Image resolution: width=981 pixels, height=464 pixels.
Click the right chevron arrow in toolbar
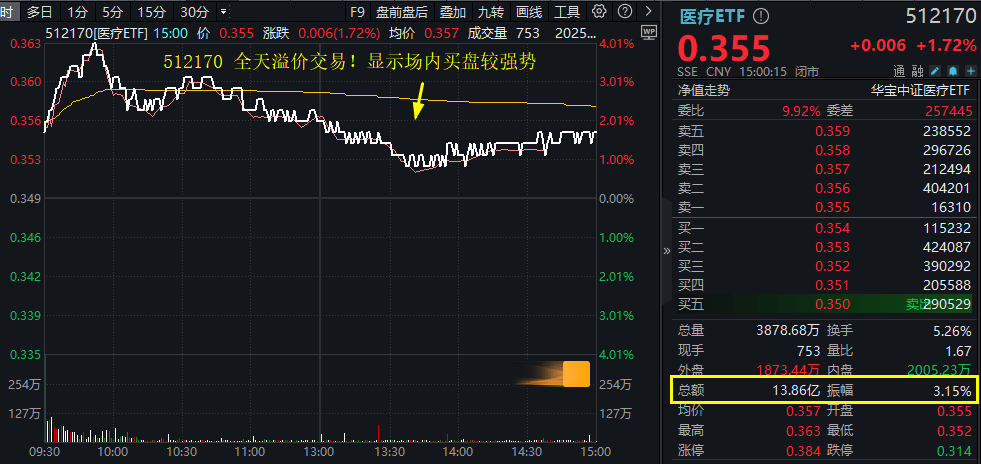pos(649,11)
